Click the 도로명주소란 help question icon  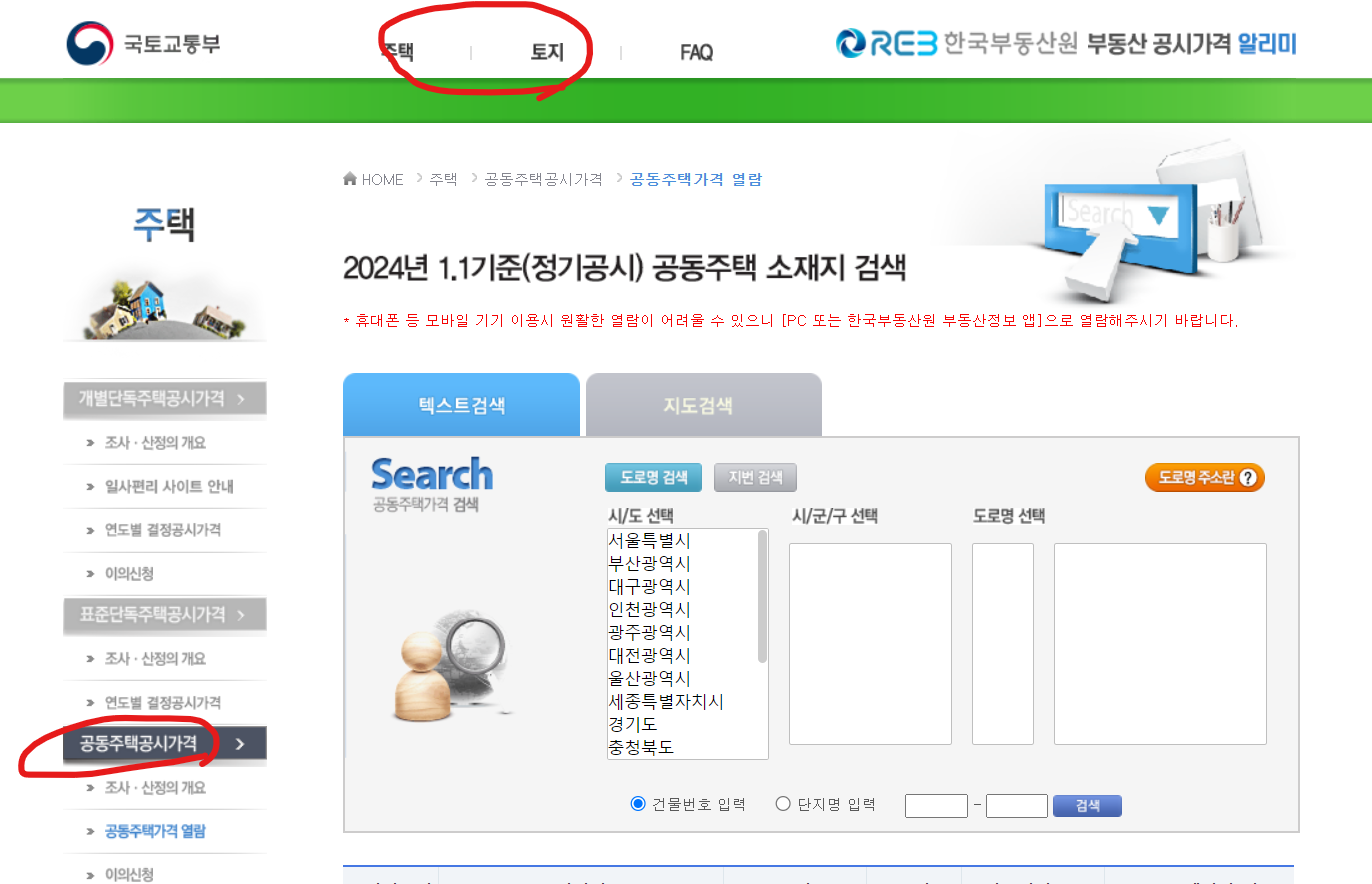(1247, 478)
